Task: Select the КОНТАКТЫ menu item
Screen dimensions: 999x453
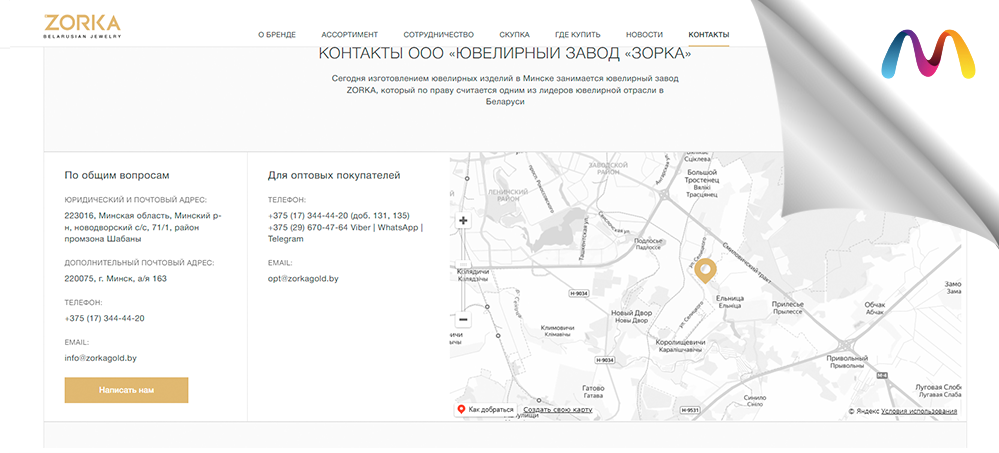Action: click(708, 35)
